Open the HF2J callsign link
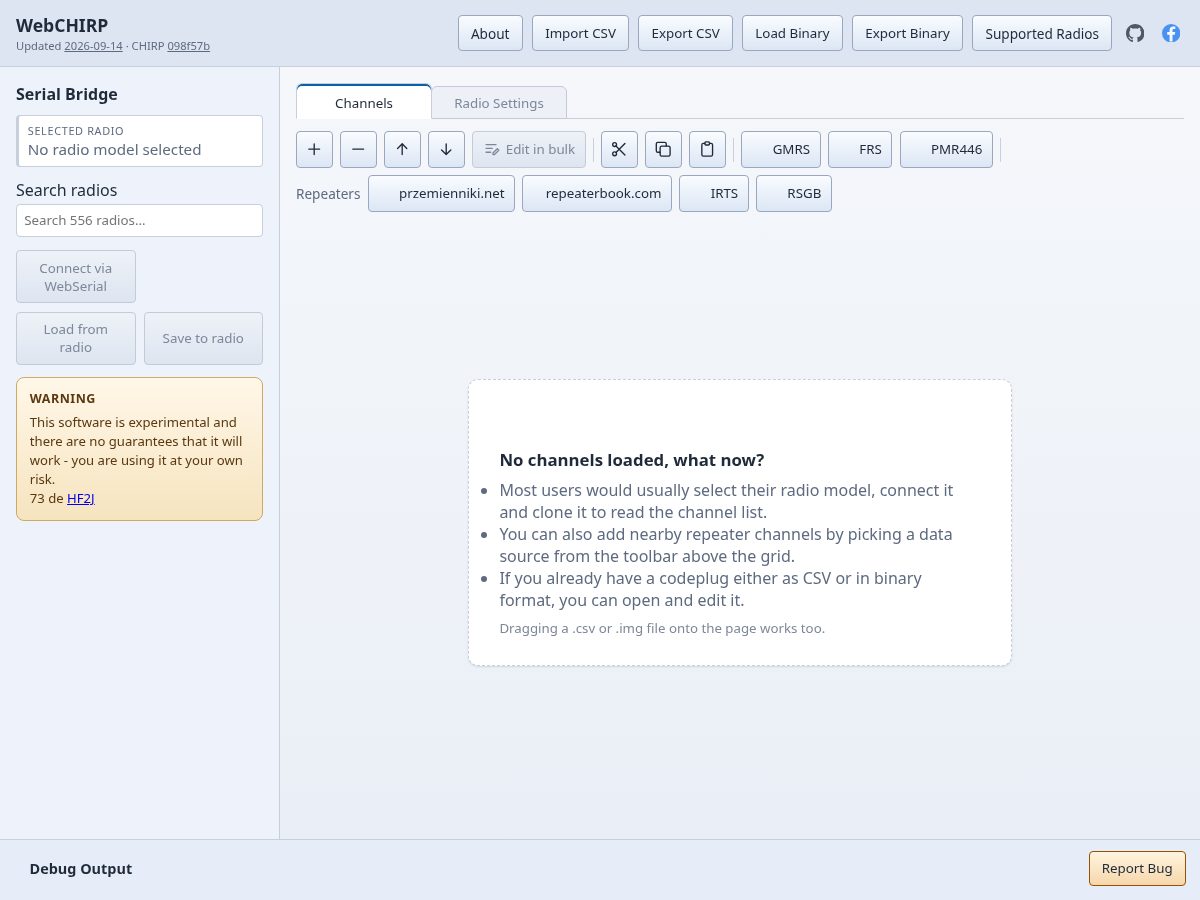Viewport: 1200px width, 900px height. [81, 498]
